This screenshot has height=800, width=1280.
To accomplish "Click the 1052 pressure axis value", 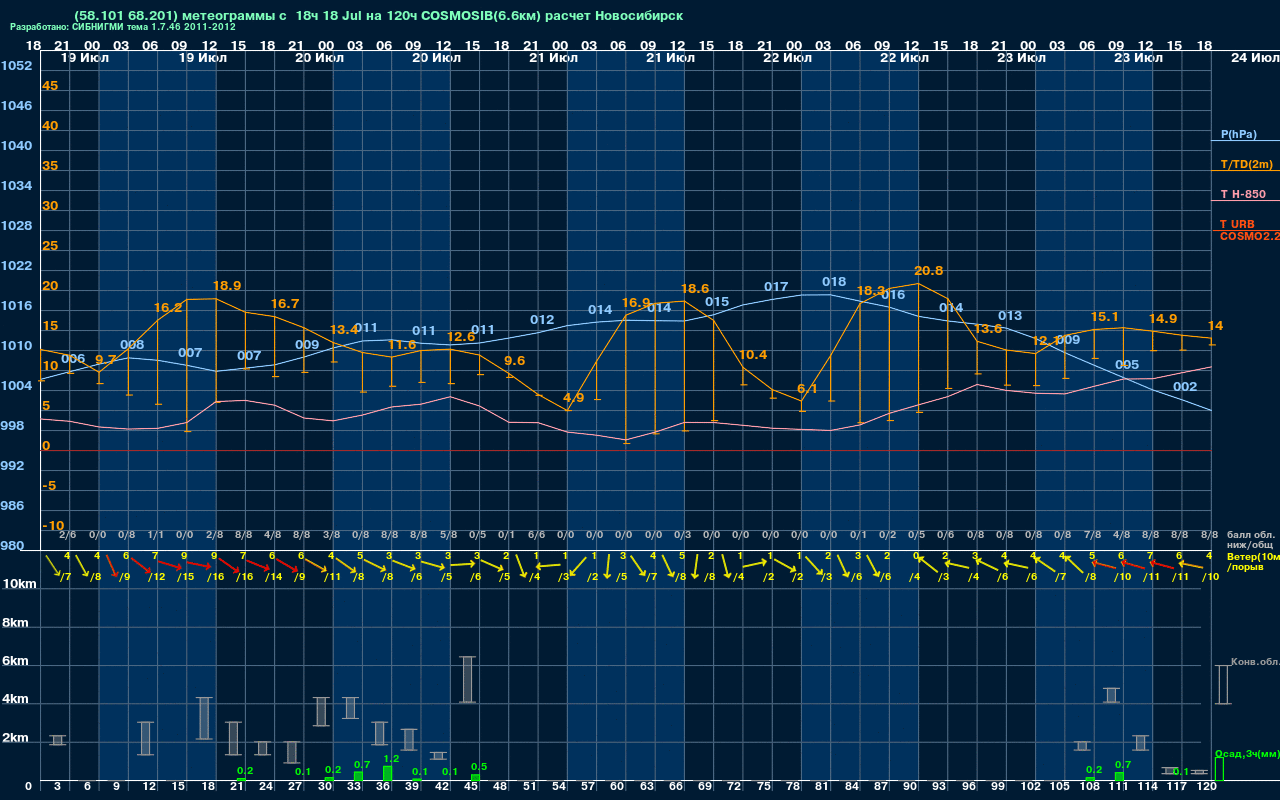I will tap(16, 66).
